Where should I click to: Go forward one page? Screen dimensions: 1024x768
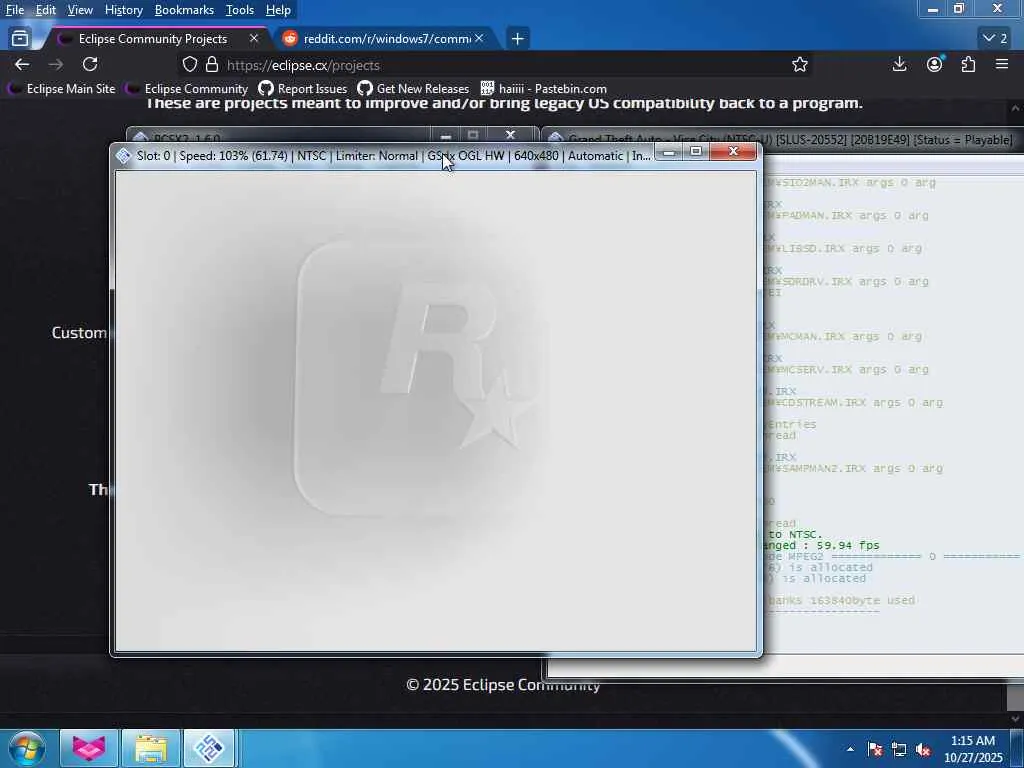[56, 64]
